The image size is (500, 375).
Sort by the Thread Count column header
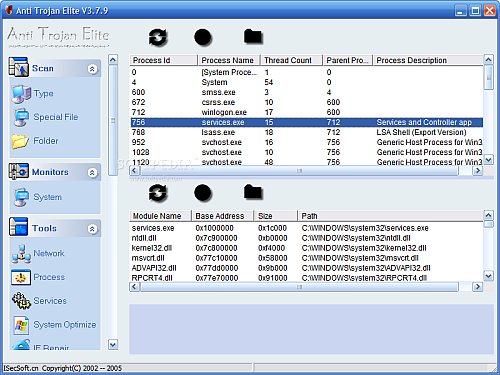click(x=292, y=60)
